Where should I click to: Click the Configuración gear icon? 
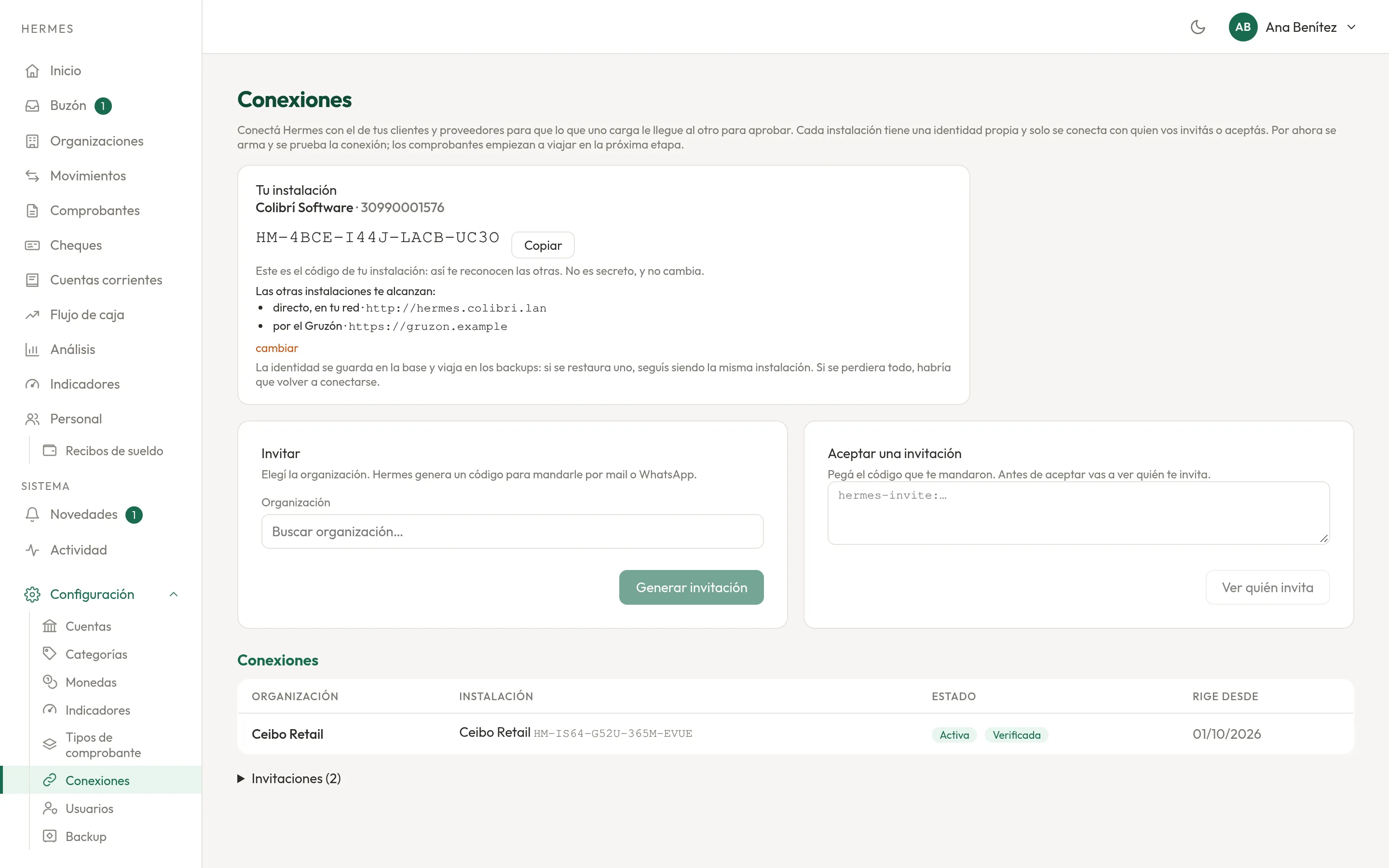[x=32, y=594]
